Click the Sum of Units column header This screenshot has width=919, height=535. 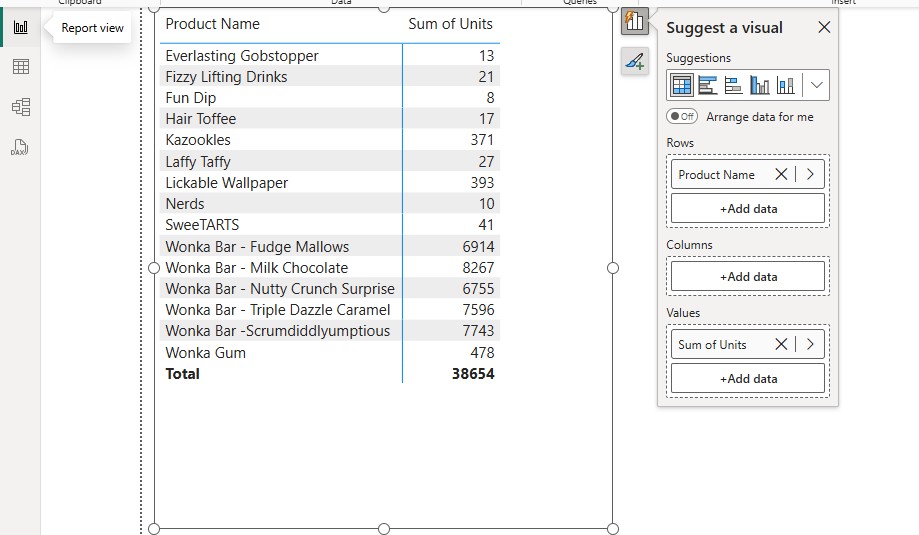click(450, 24)
